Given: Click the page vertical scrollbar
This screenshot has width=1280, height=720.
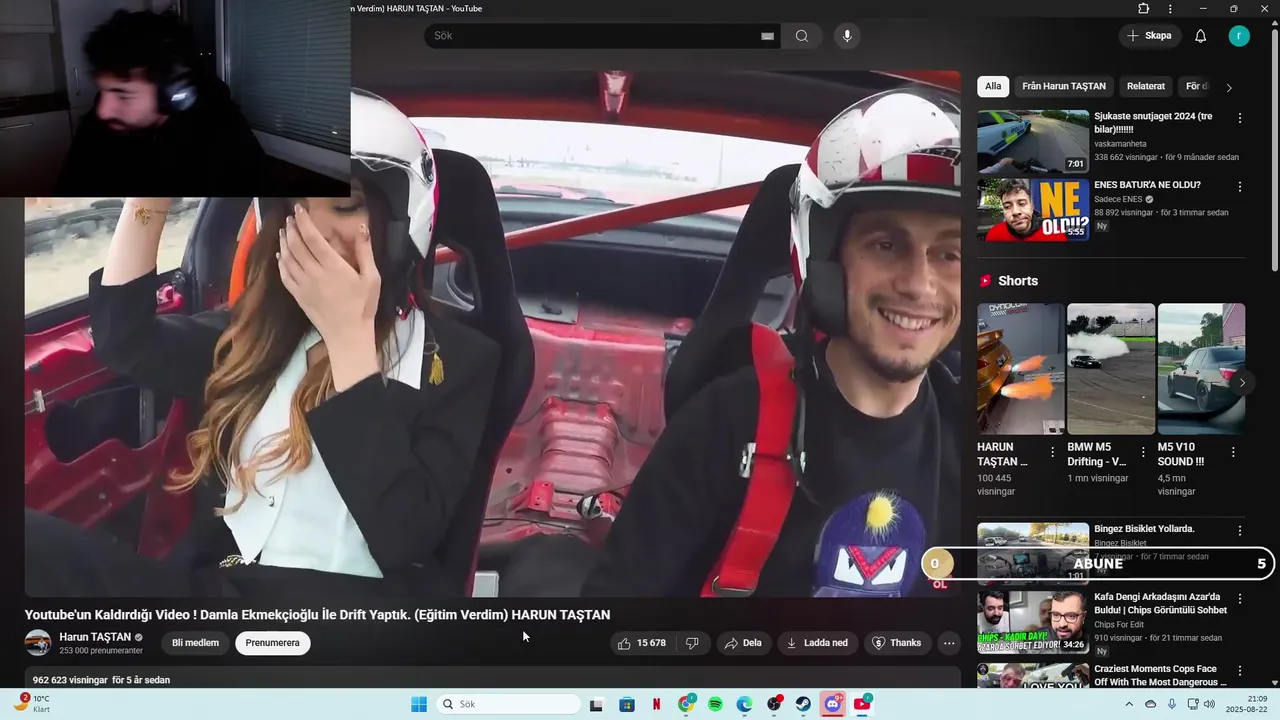Looking at the screenshot, I should 1274,150.
